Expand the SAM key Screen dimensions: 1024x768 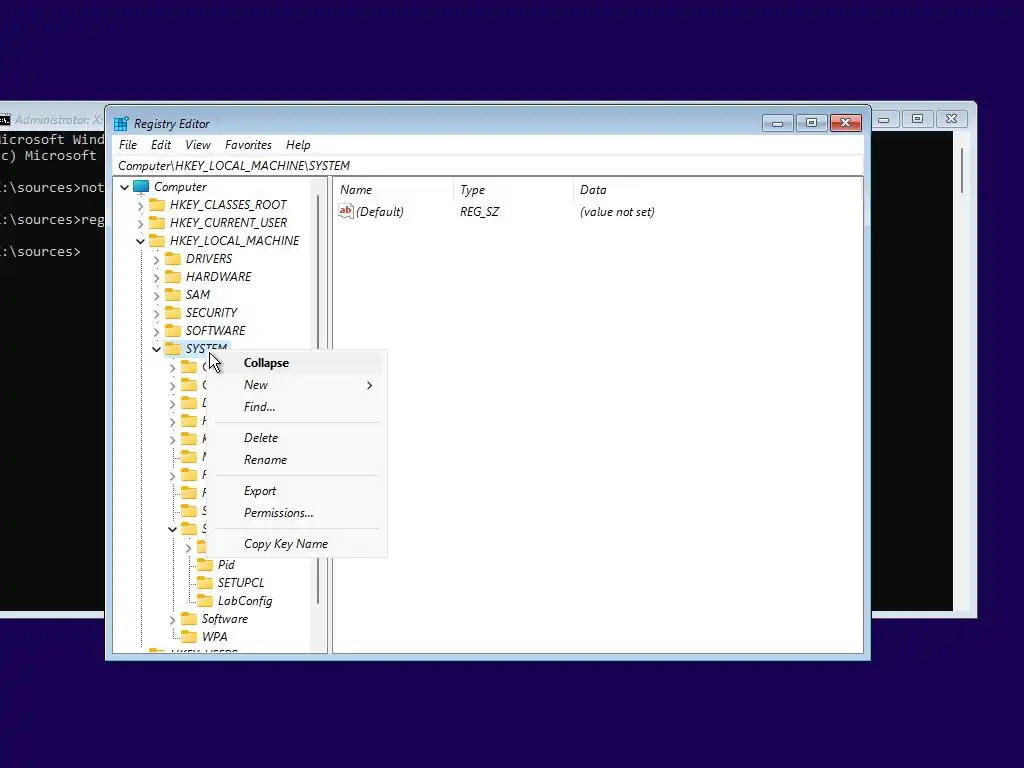pyautogui.click(x=156, y=296)
